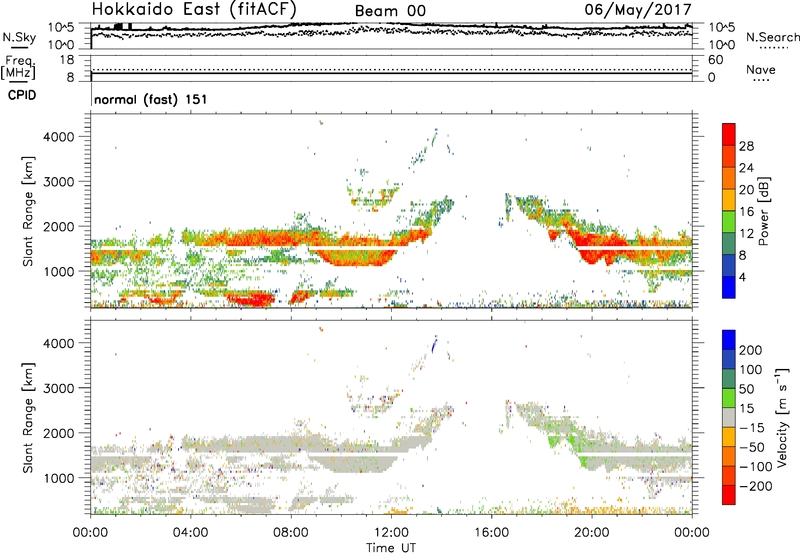Click the '18' frequency axis value
This screenshot has width=800, height=554.
67,60
